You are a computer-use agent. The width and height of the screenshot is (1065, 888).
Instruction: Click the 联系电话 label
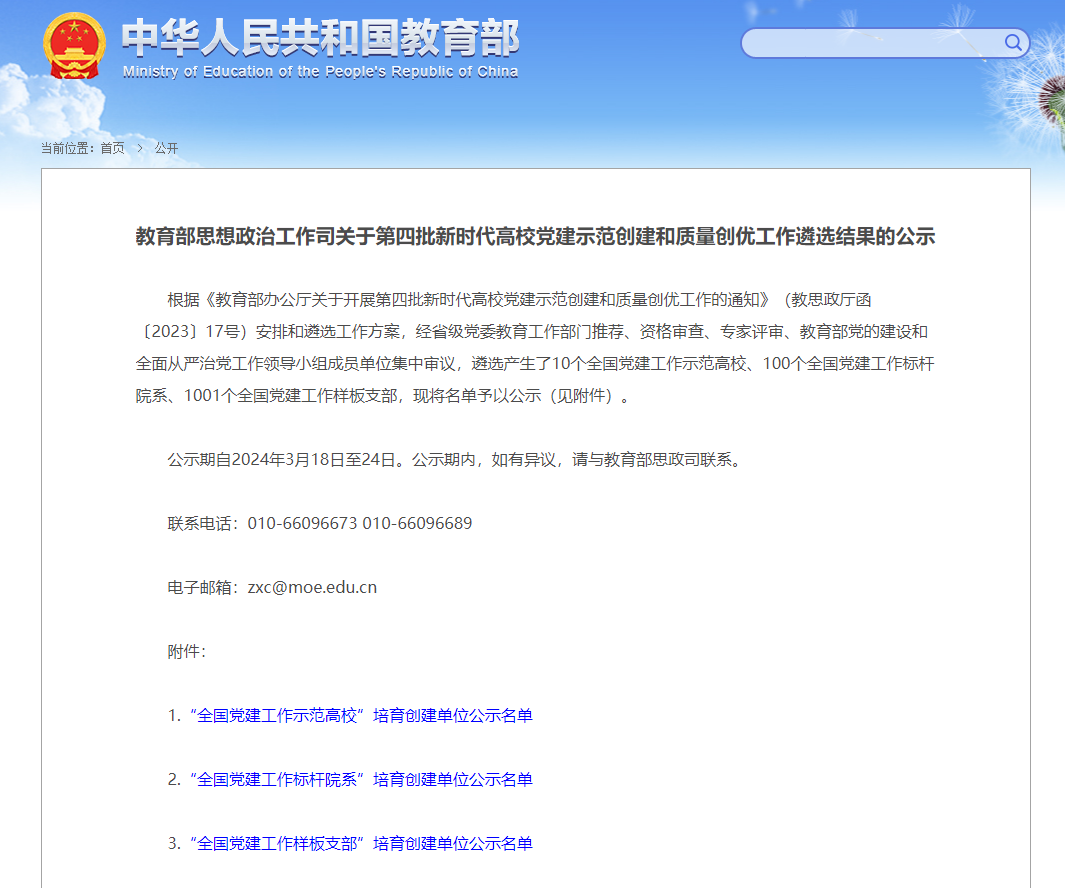203,523
